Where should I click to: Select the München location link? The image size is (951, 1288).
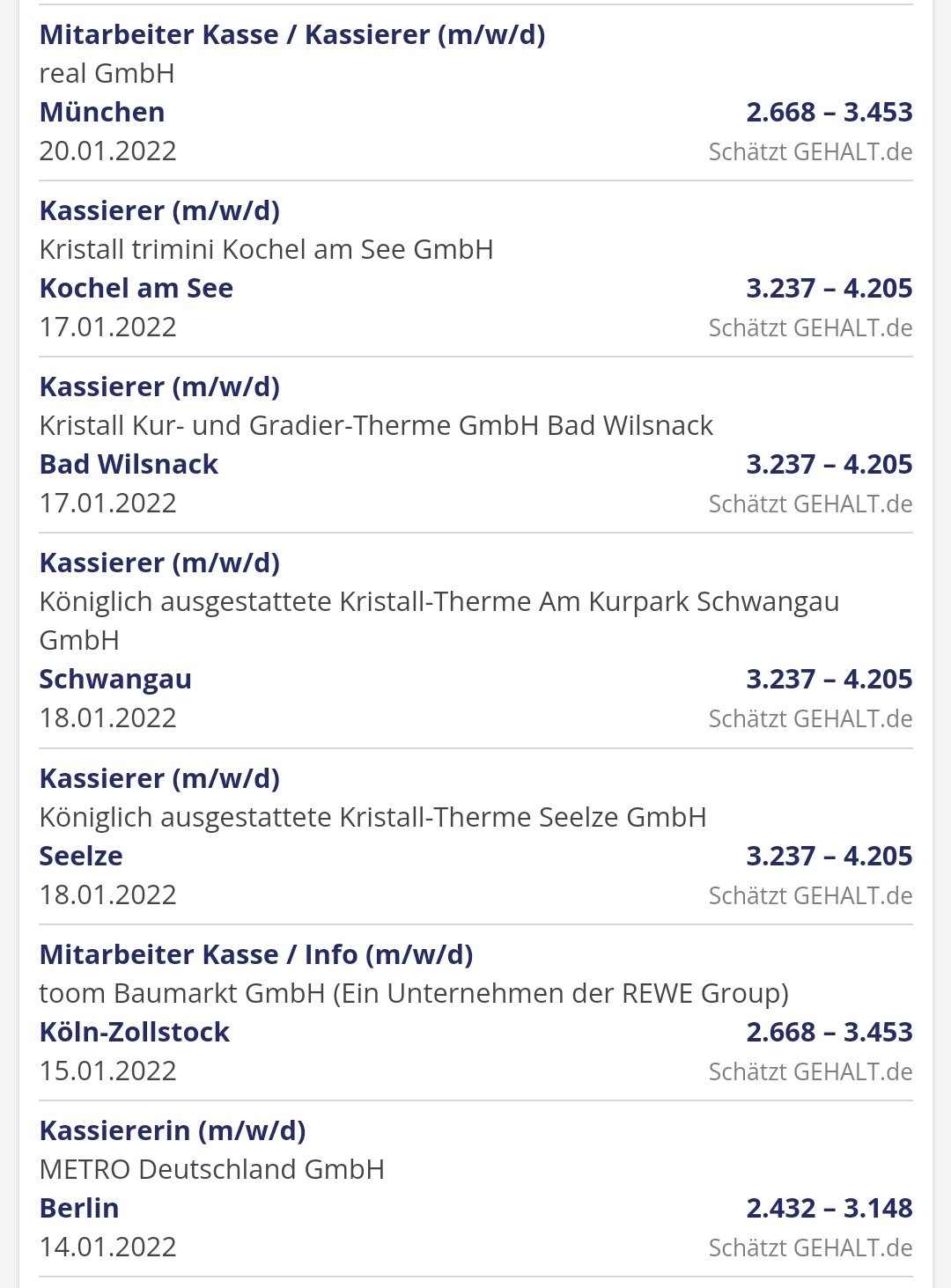pos(102,112)
